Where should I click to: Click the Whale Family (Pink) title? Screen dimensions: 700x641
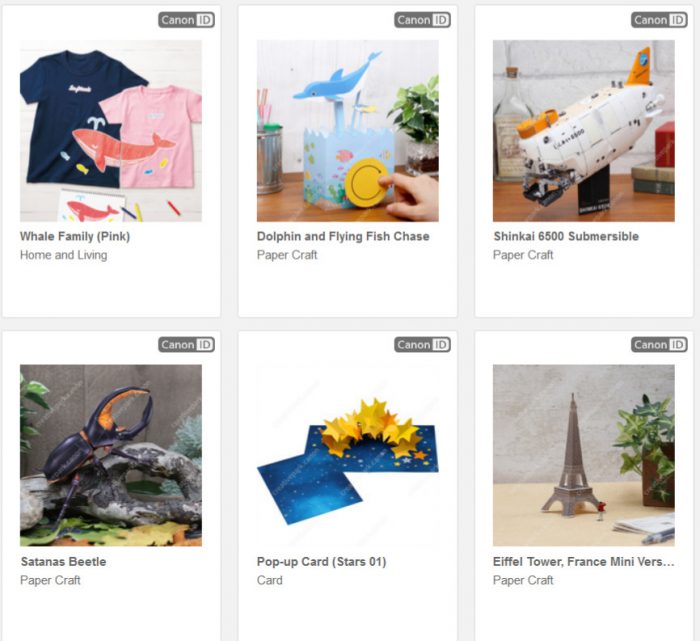(x=75, y=237)
